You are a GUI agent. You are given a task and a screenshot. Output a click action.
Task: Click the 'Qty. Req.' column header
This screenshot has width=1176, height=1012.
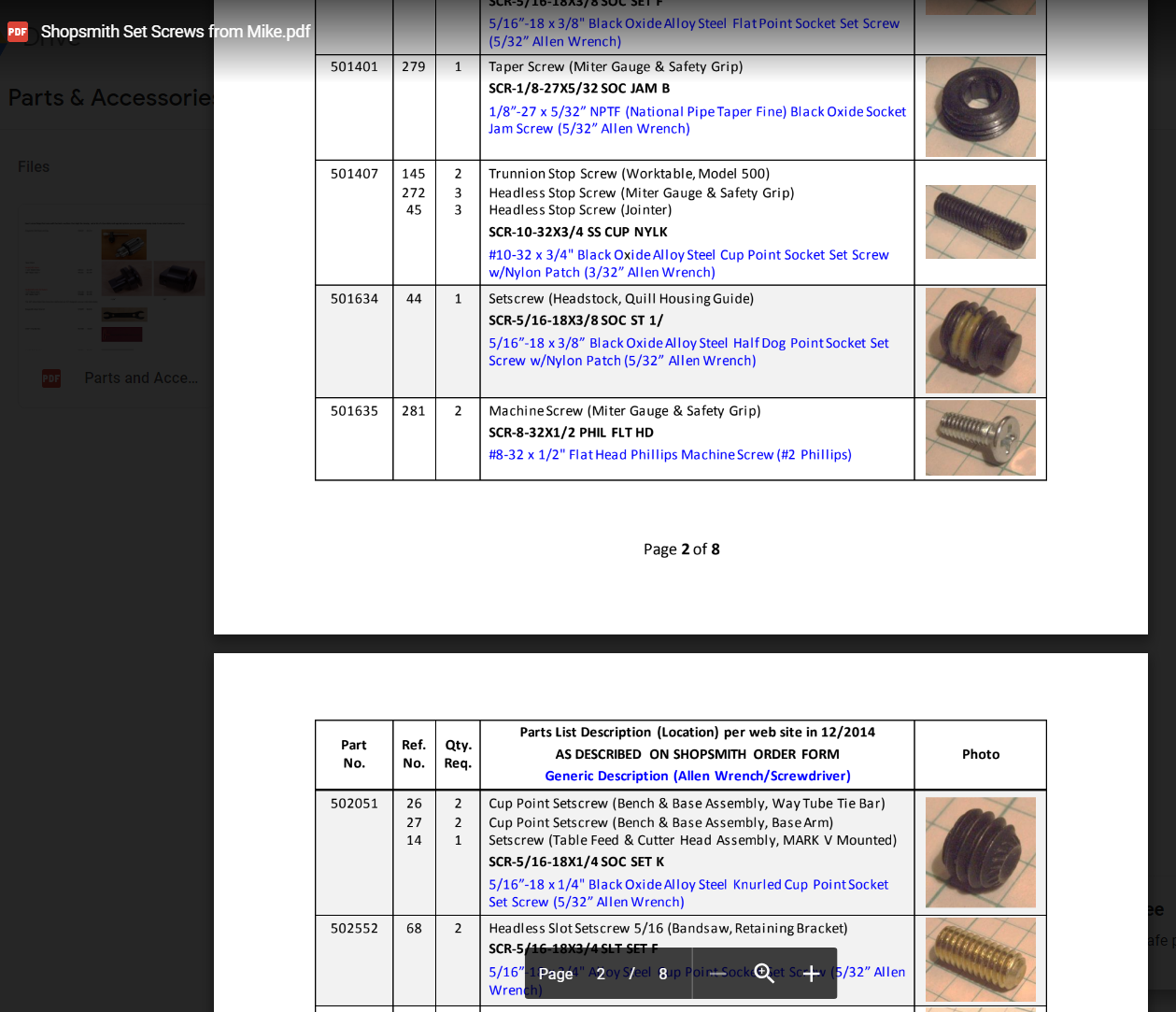[458, 754]
